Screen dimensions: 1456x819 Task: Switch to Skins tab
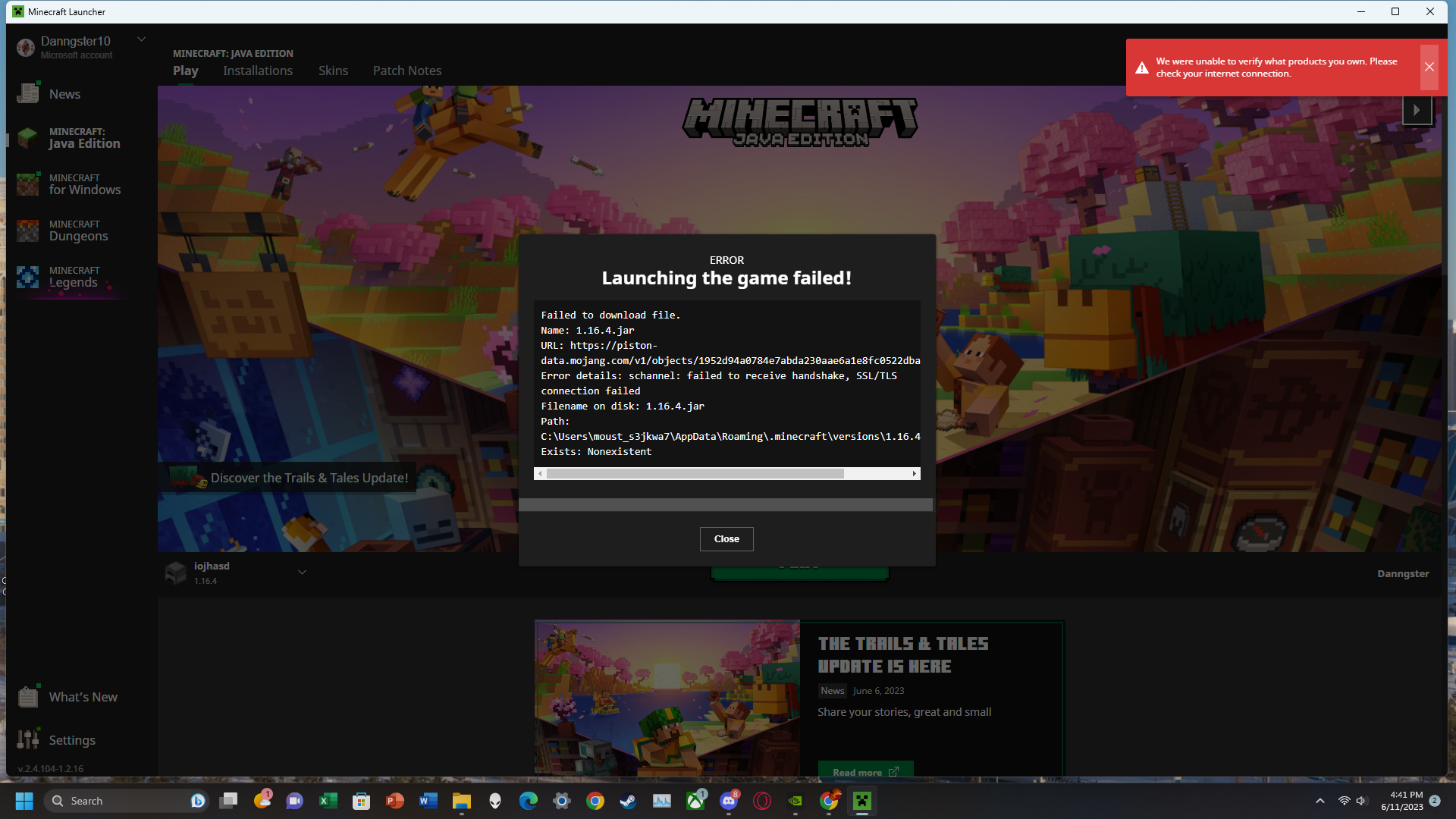pyautogui.click(x=333, y=71)
